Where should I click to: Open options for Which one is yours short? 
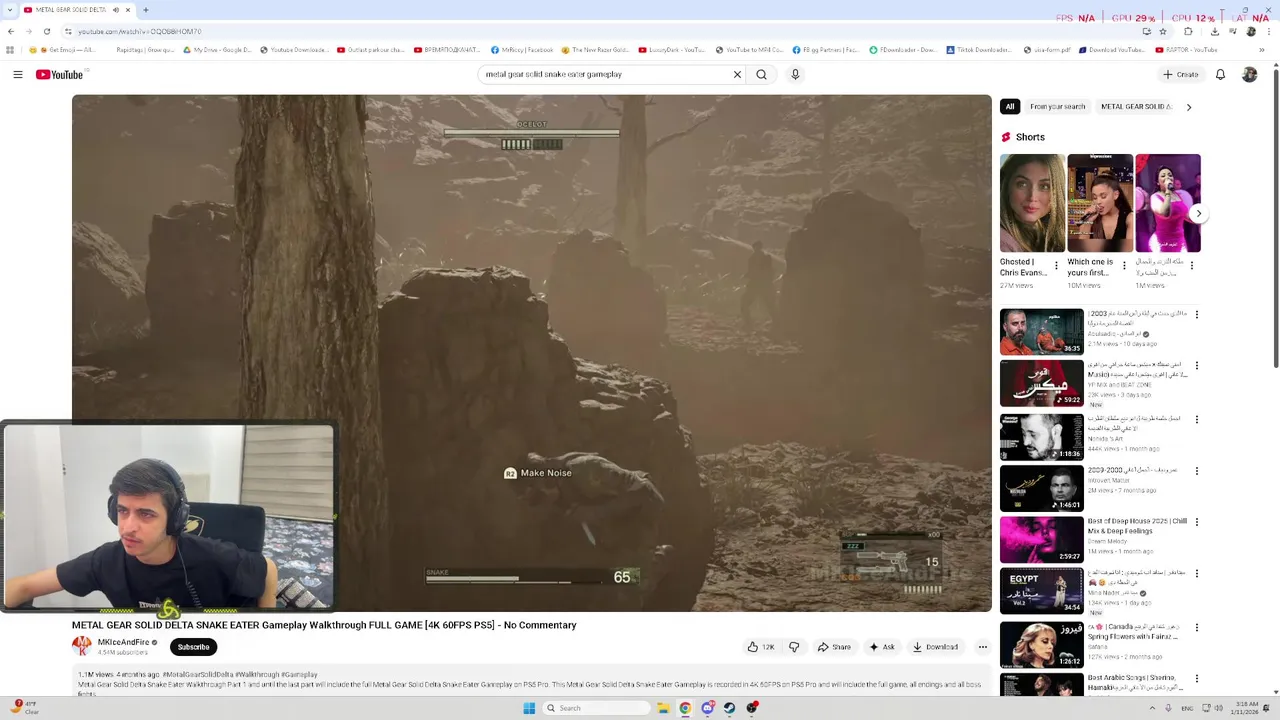1123,266
